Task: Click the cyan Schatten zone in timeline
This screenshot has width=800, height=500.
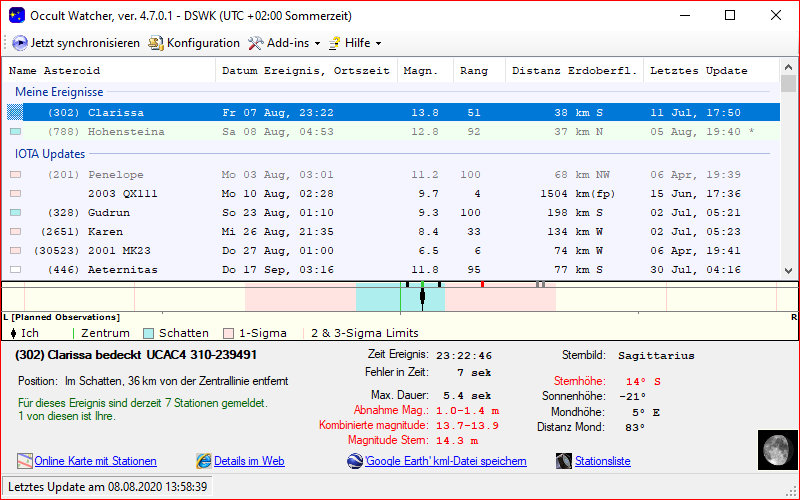Action: click(378, 297)
